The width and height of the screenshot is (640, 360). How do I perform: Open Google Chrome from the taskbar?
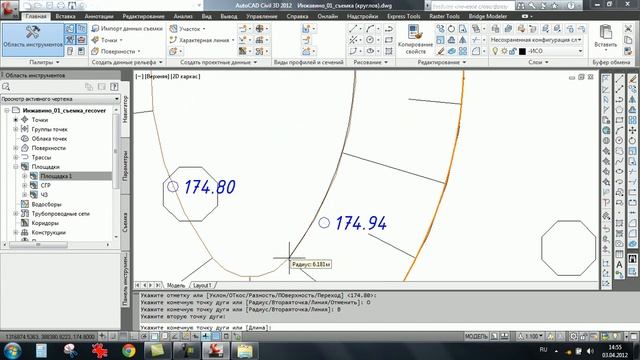click(x=129, y=351)
